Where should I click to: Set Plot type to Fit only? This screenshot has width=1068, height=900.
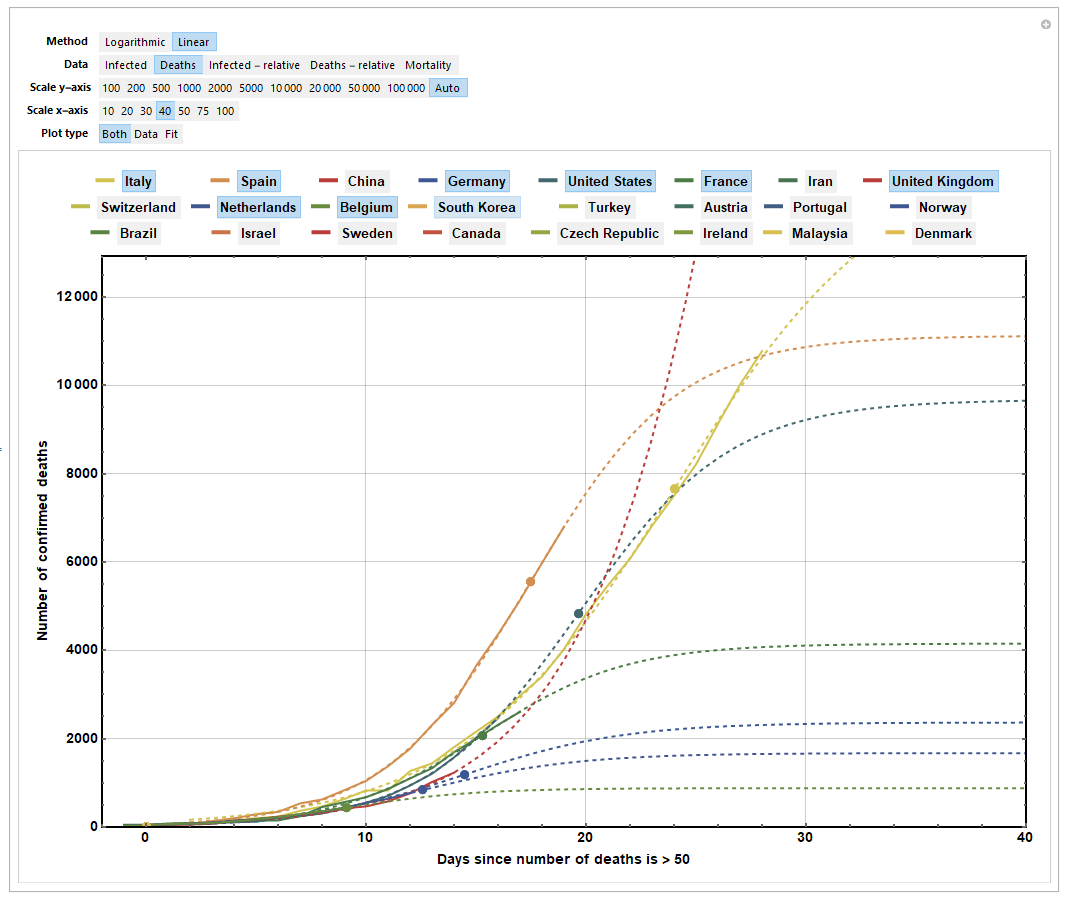pos(173,133)
